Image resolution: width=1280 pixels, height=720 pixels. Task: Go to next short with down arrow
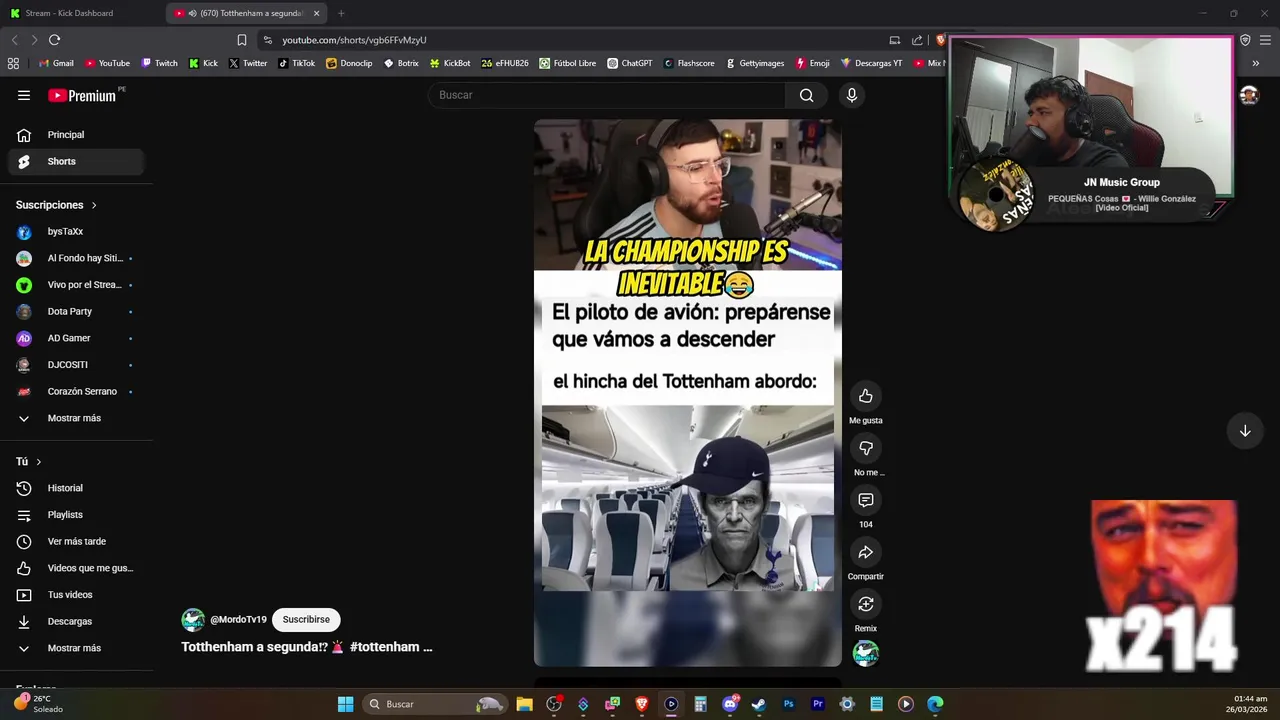pos(1245,431)
